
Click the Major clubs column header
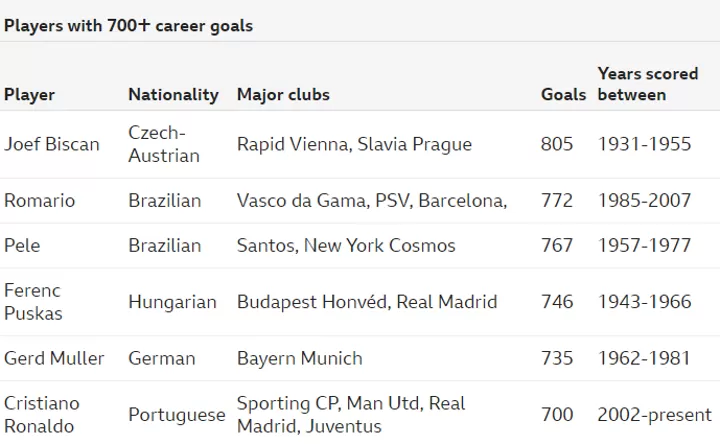[x=283, y=95]
